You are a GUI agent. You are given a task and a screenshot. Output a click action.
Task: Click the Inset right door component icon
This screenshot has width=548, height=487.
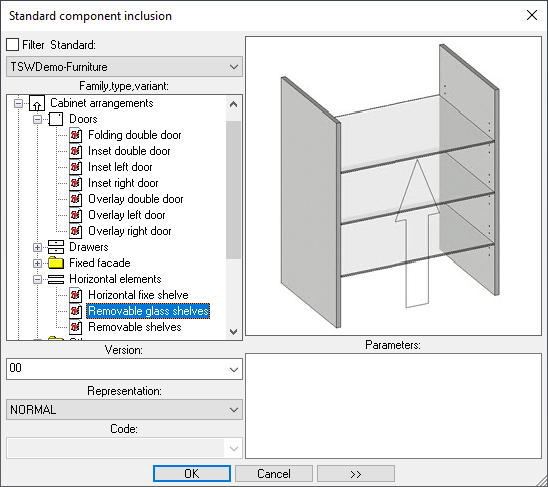(x=75, y=184)
